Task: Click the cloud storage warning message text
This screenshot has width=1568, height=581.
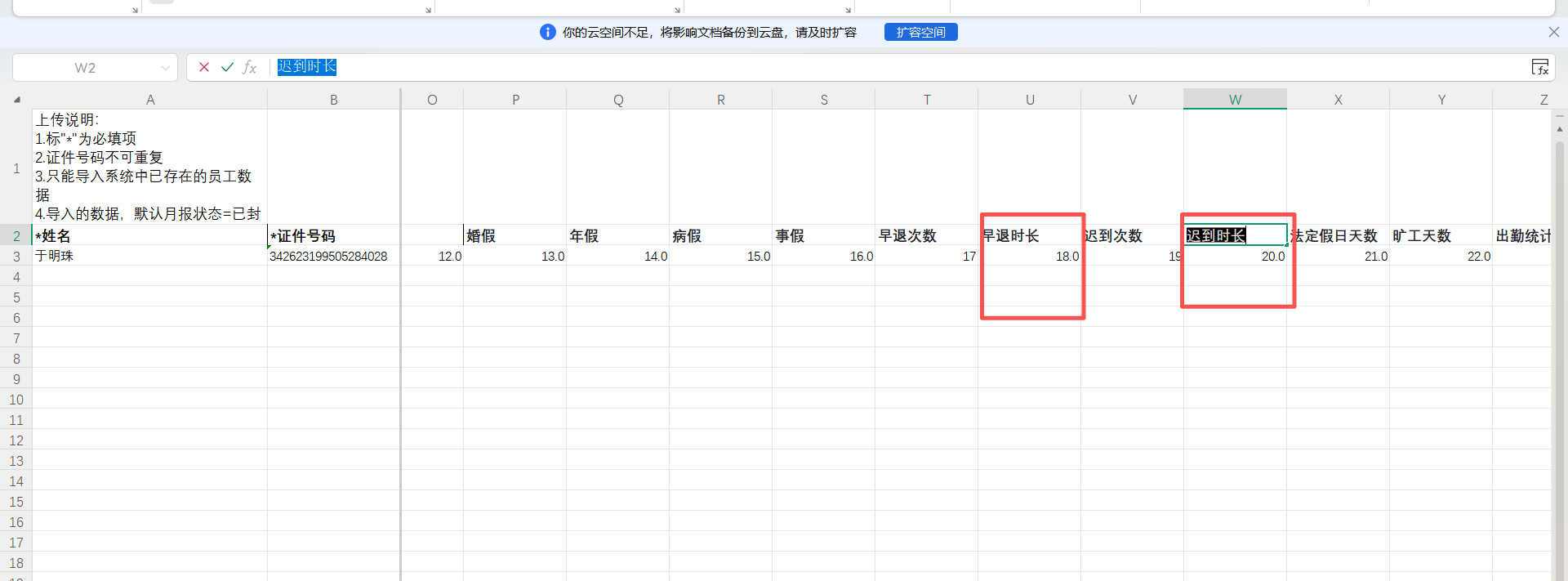Action: click(x=709, y=32)
